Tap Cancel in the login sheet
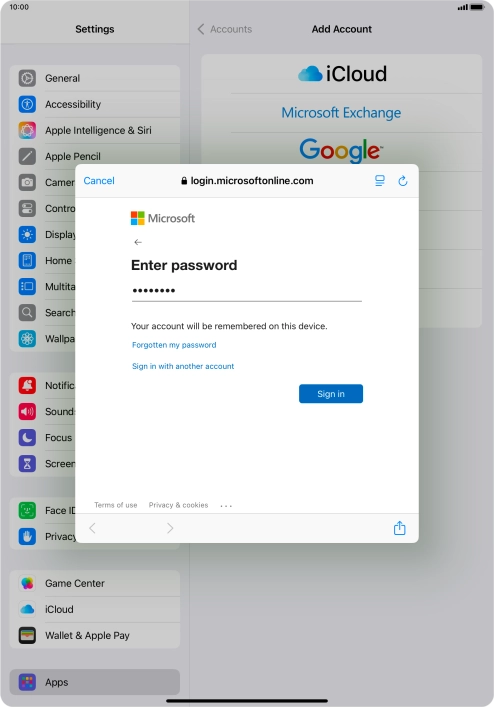The width and height of the screenshot is (494, 707). tap(99, 181)
